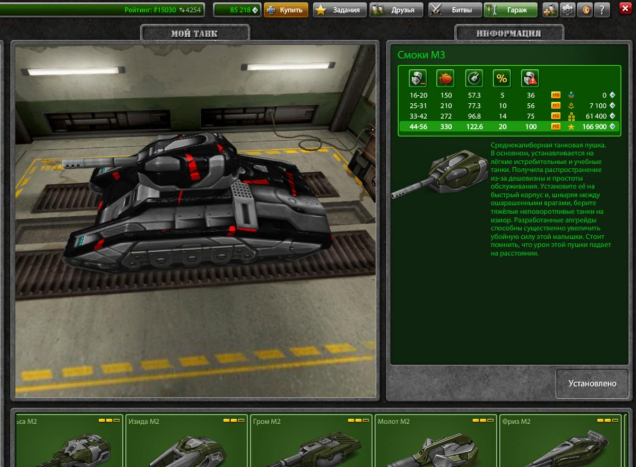This screenshot has height=467, width=636.
Task: Select the Молот M2 item card
Action: [434, 441]
